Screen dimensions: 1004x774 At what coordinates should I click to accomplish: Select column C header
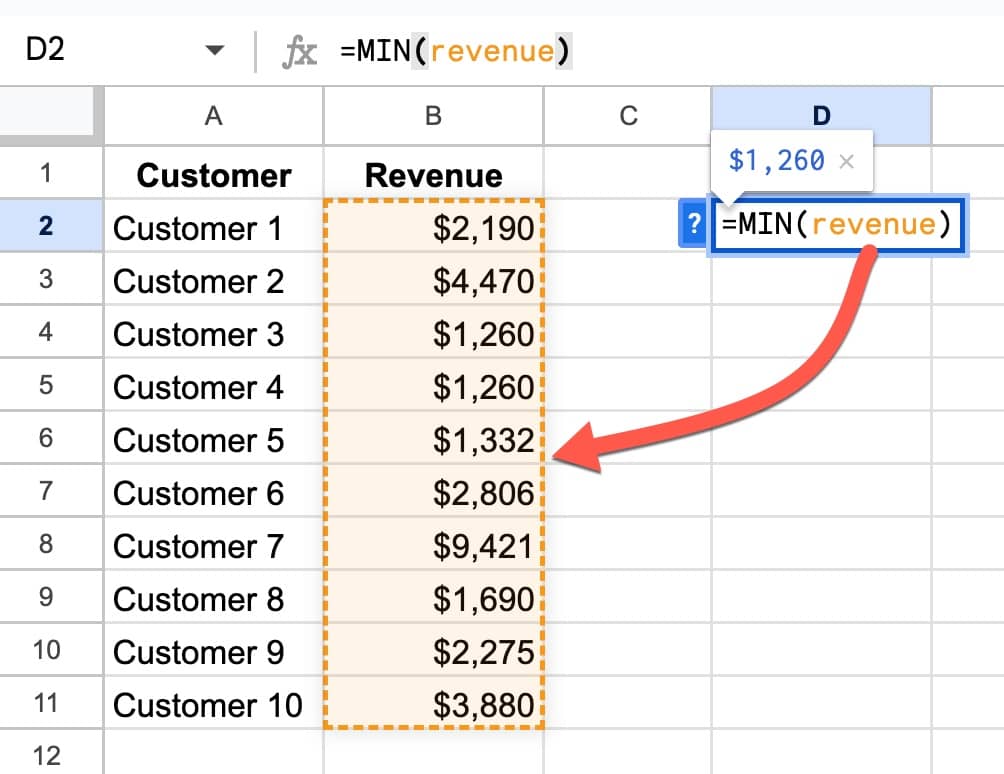pos(628,116)
